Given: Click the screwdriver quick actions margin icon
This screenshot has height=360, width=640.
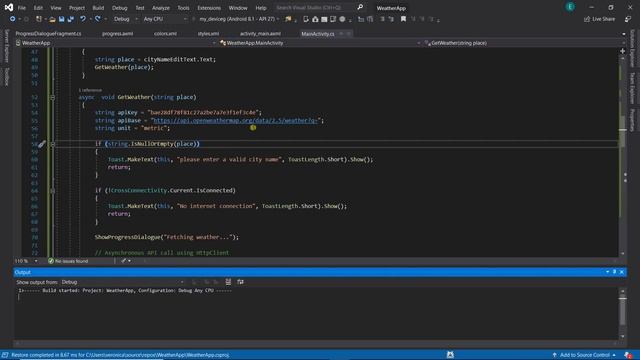Looking at the screenshot, I should point(42,144).
